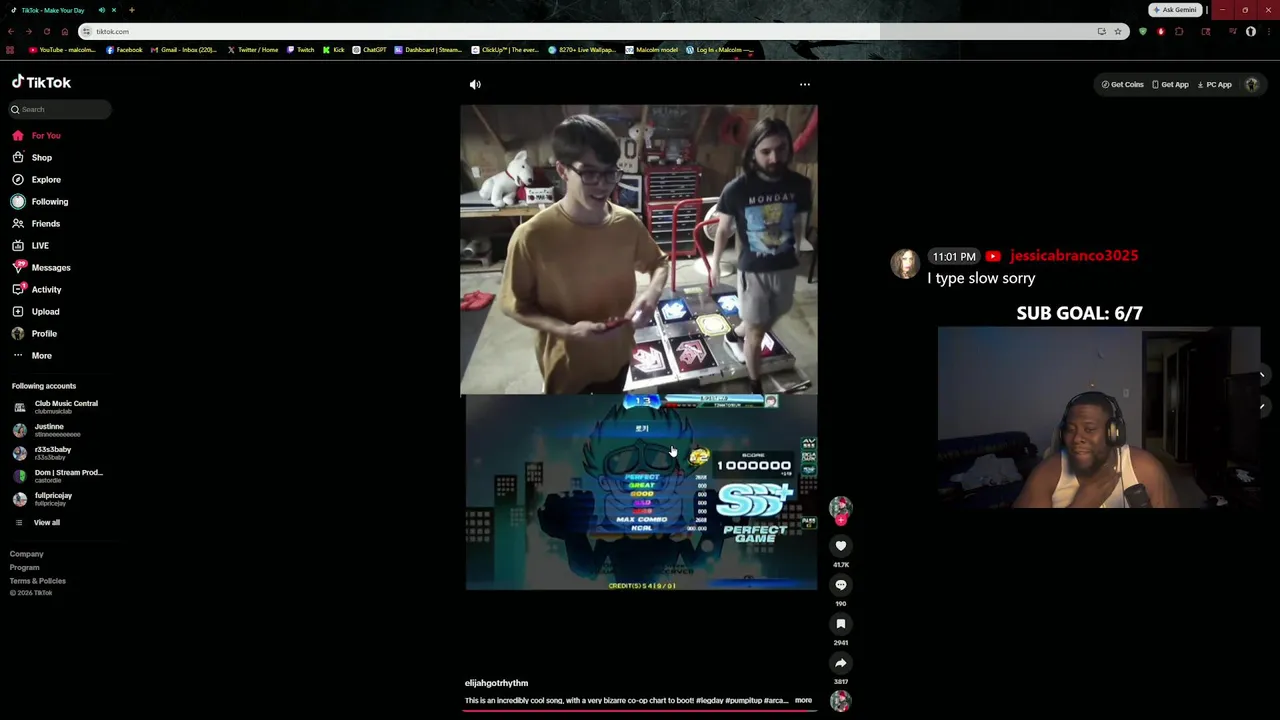Open the Kick bookmark
Viewport: 1280px width, 720px height.
[334, 50]
